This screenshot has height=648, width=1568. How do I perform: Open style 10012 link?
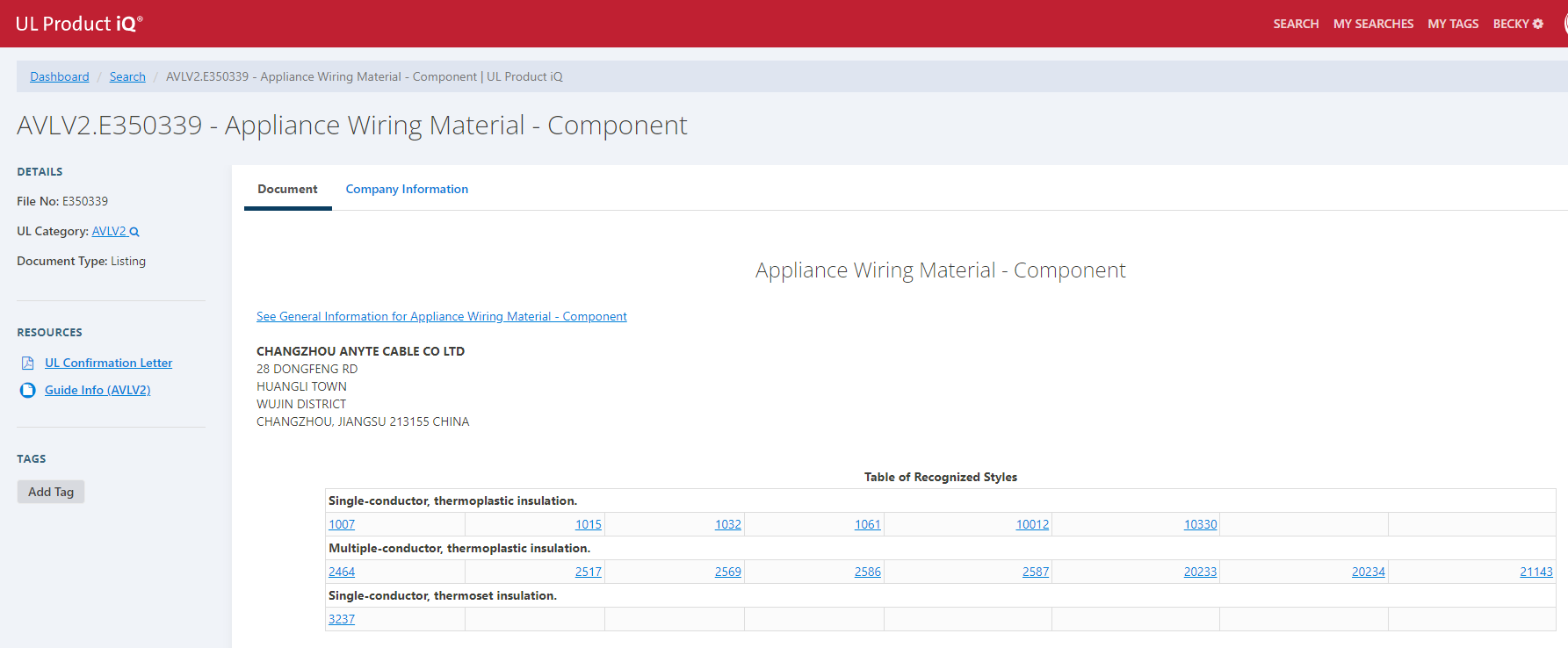point(1033,524)
